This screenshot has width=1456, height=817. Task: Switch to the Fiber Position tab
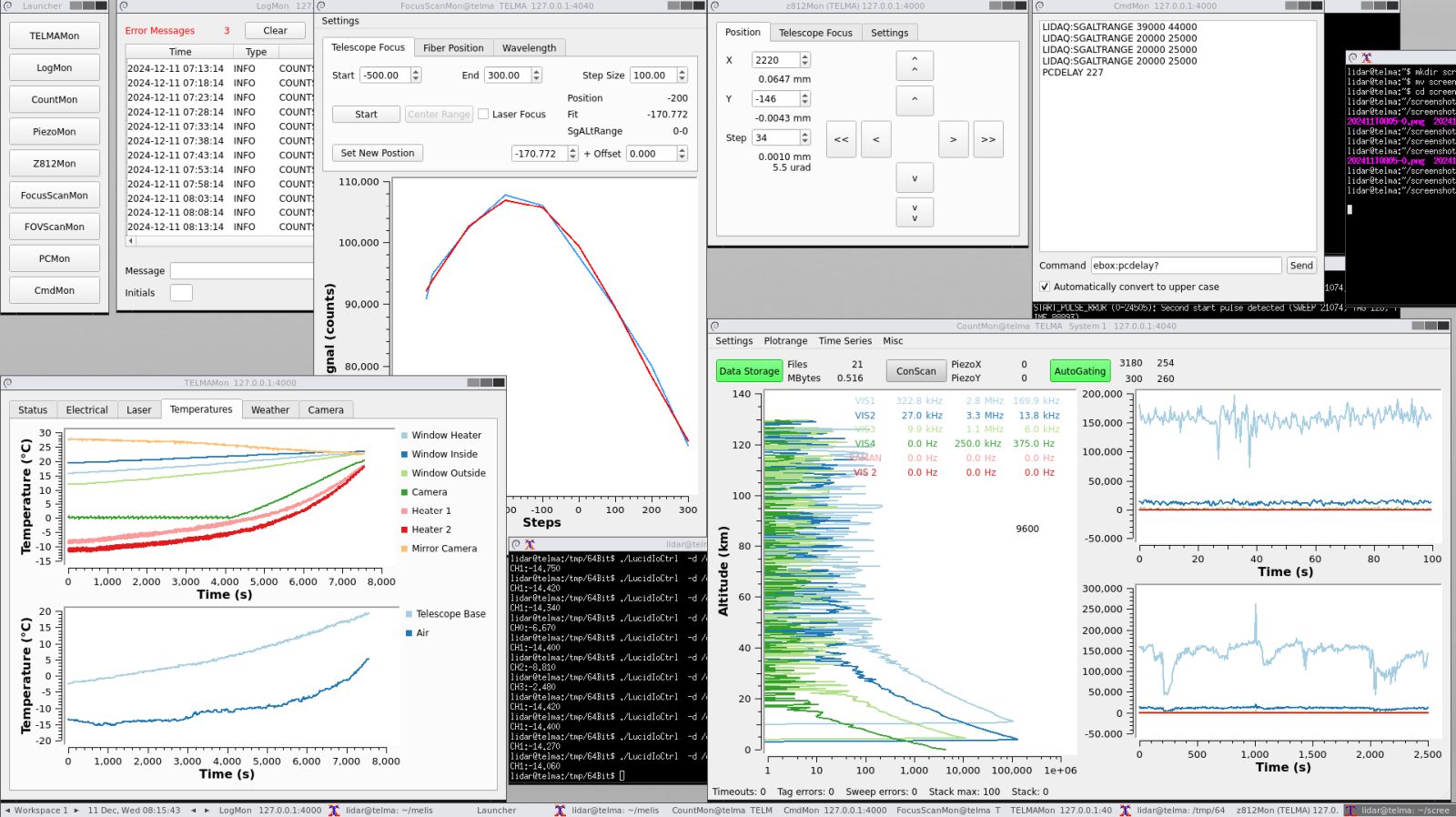pyautogui.click(x=453, y=48)
